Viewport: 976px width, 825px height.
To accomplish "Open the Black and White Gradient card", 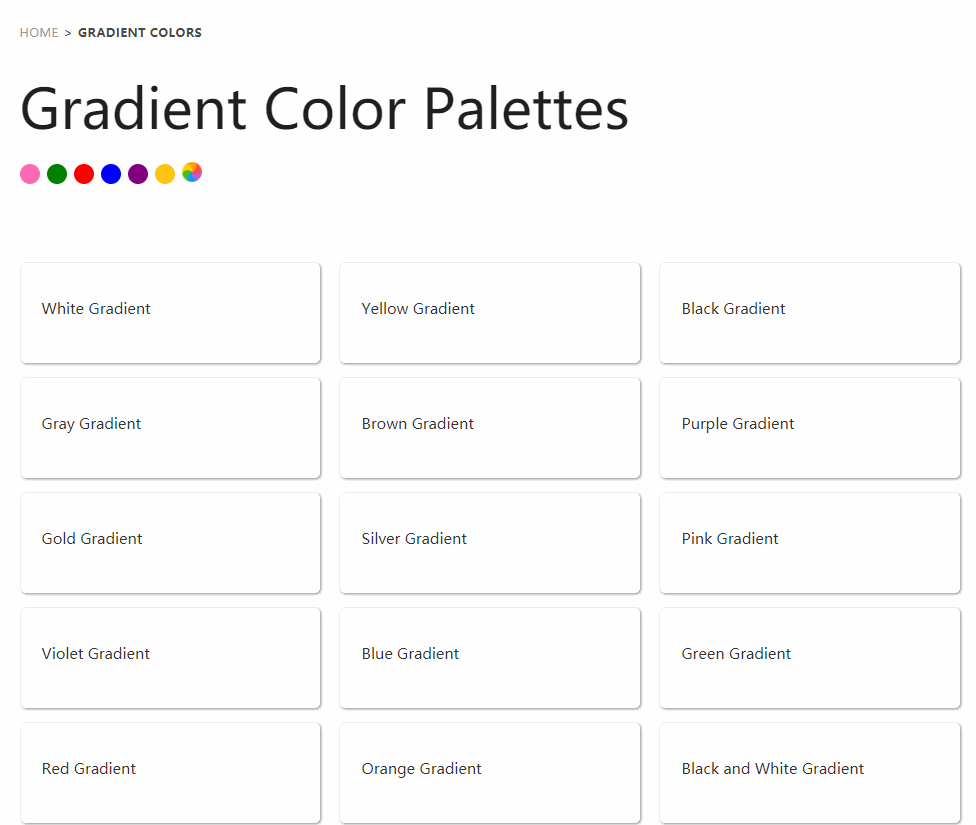I will tap(810, 772).
